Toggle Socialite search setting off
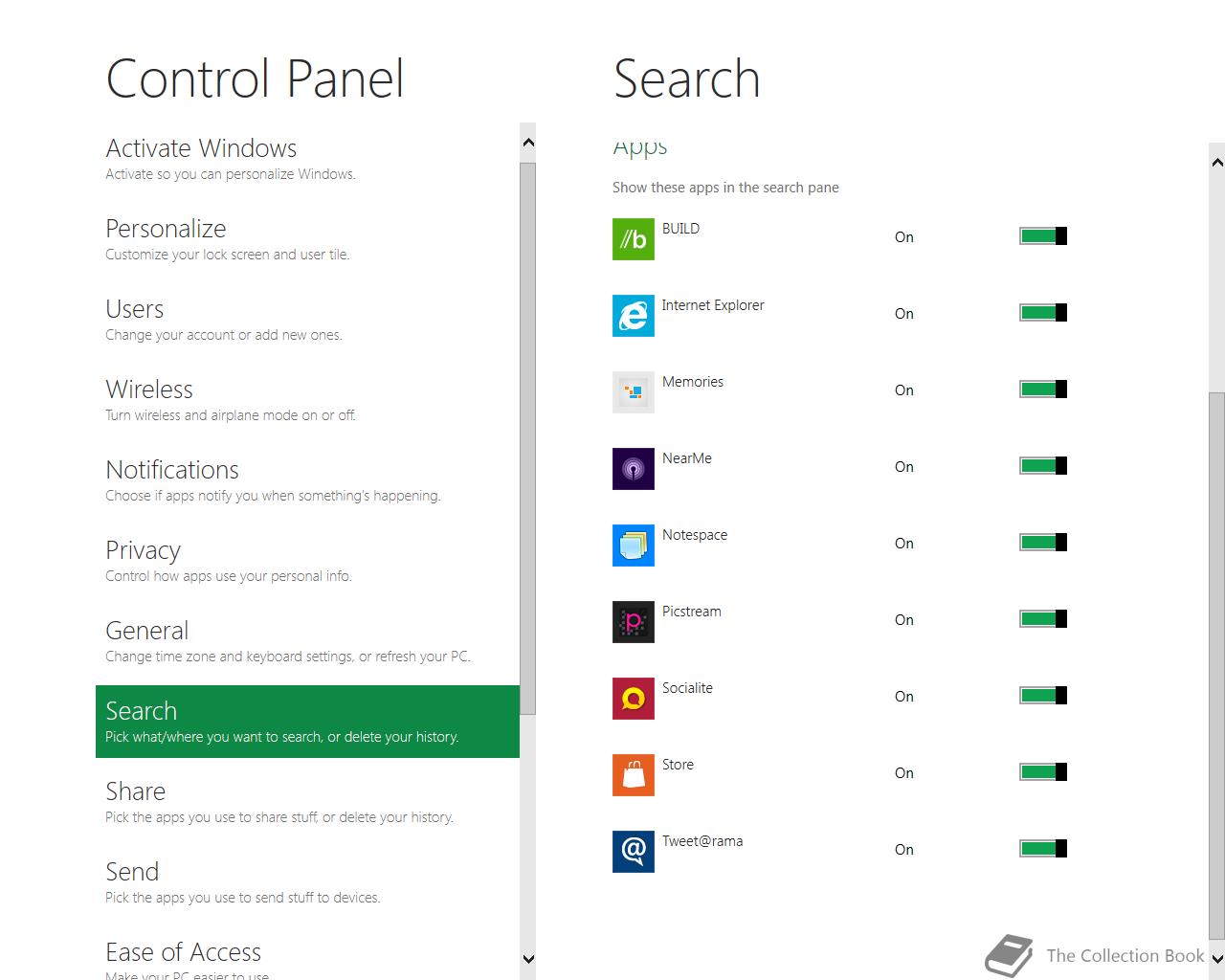Screen dimensions: 1225x980 click(1043, 696)
